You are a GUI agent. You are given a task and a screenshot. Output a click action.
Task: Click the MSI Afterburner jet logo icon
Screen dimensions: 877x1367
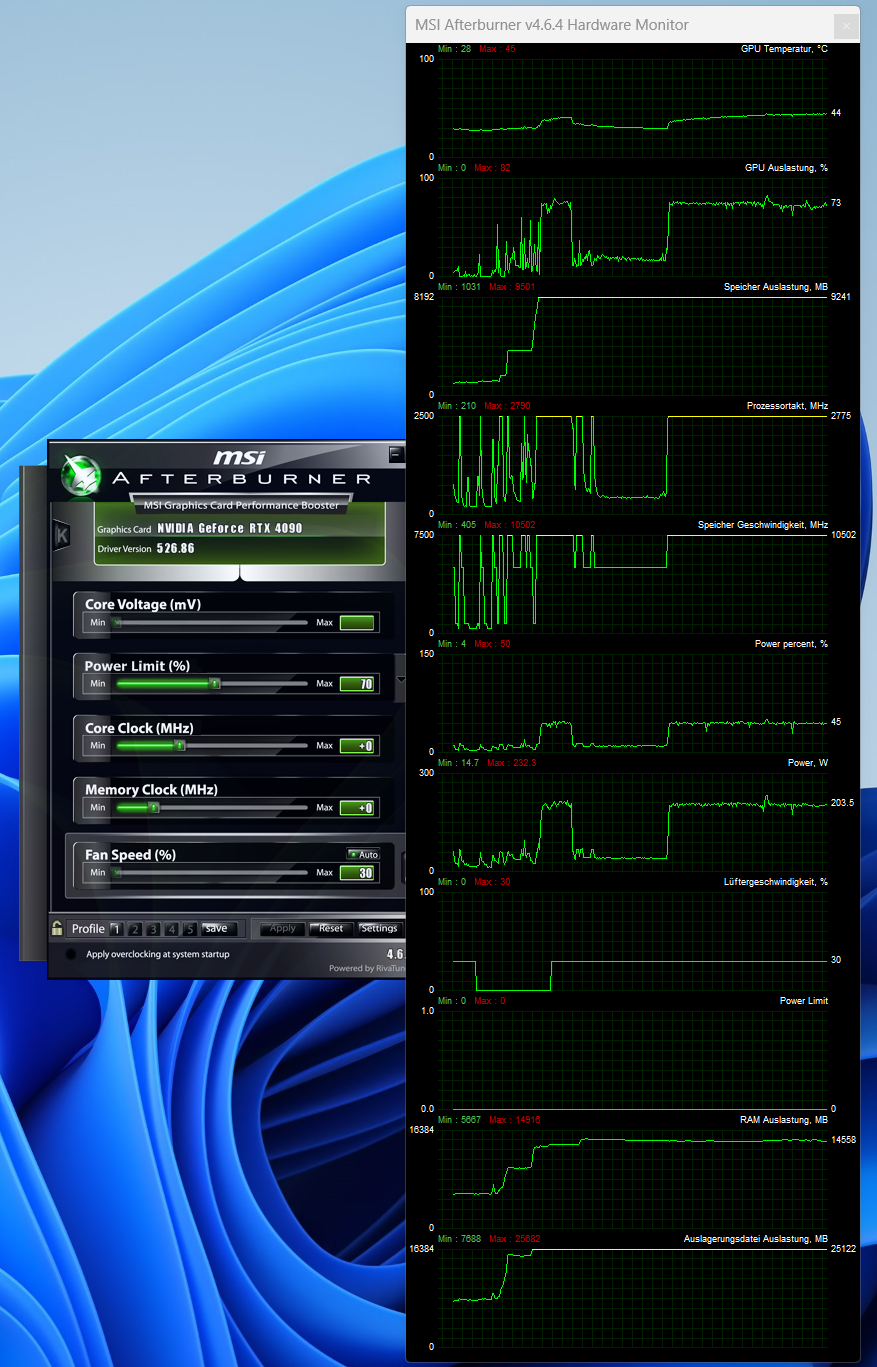[x=81, y=474]
